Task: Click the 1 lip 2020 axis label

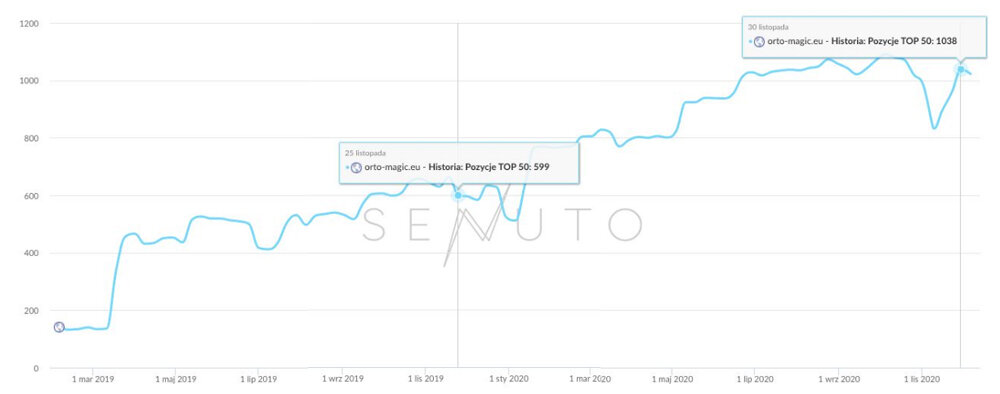Action: tap(754, 379)
